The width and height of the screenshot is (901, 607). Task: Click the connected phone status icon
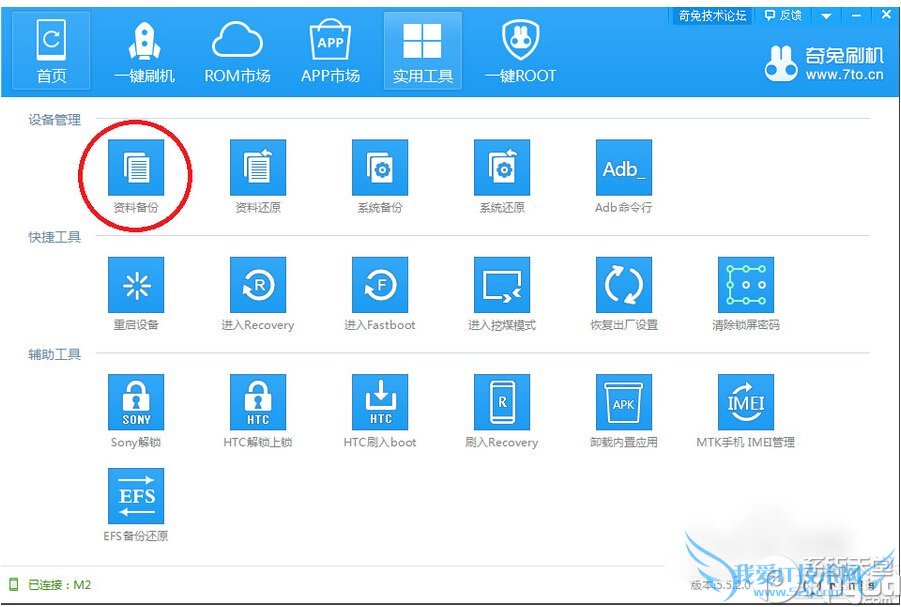click(x=14, y=585)
